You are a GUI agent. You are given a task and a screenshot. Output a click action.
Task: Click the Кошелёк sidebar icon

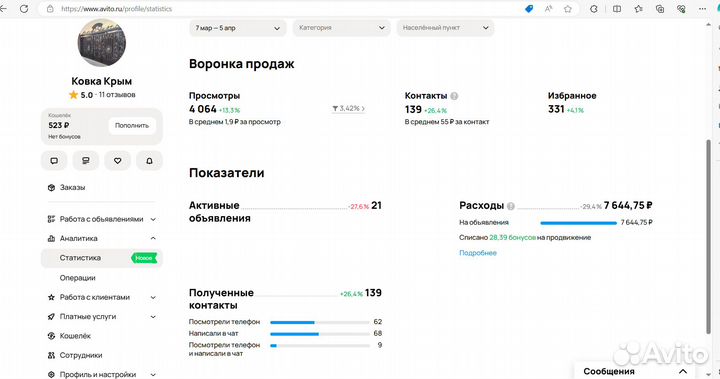click(51, 336)
